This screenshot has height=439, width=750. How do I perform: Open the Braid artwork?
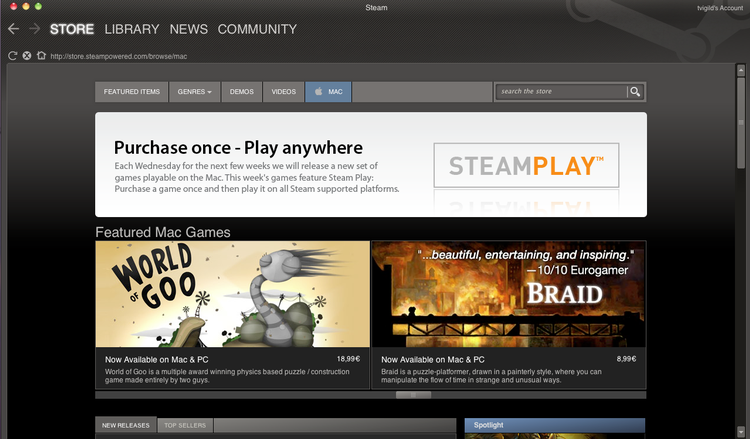click(508, 294)
